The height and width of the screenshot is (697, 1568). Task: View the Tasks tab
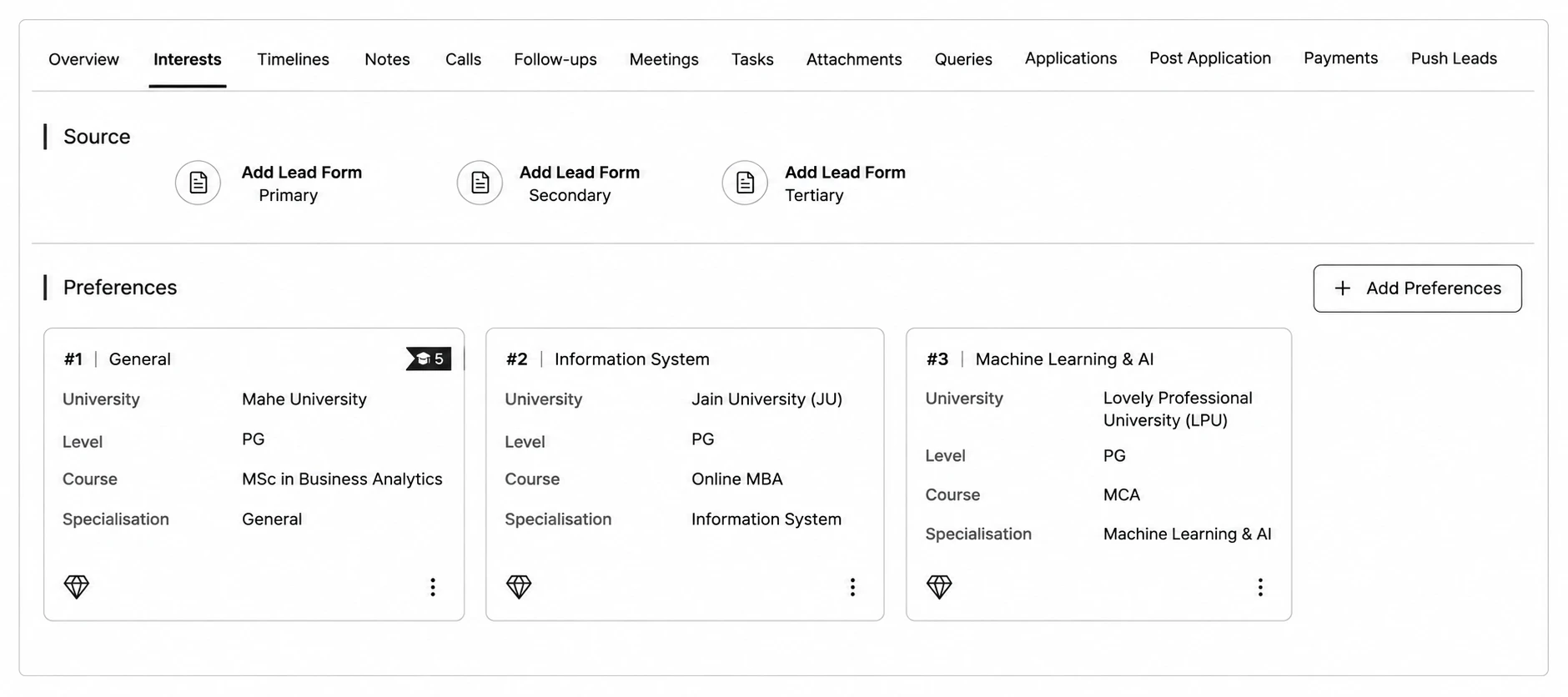point(752,59)
